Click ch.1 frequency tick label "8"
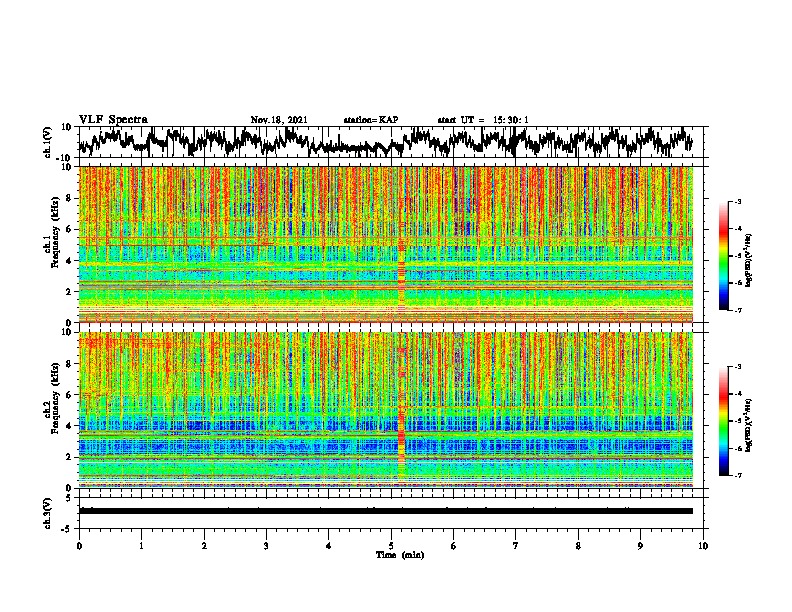Image resolution: width=792 pixels, height=612 pixels. 69,198
